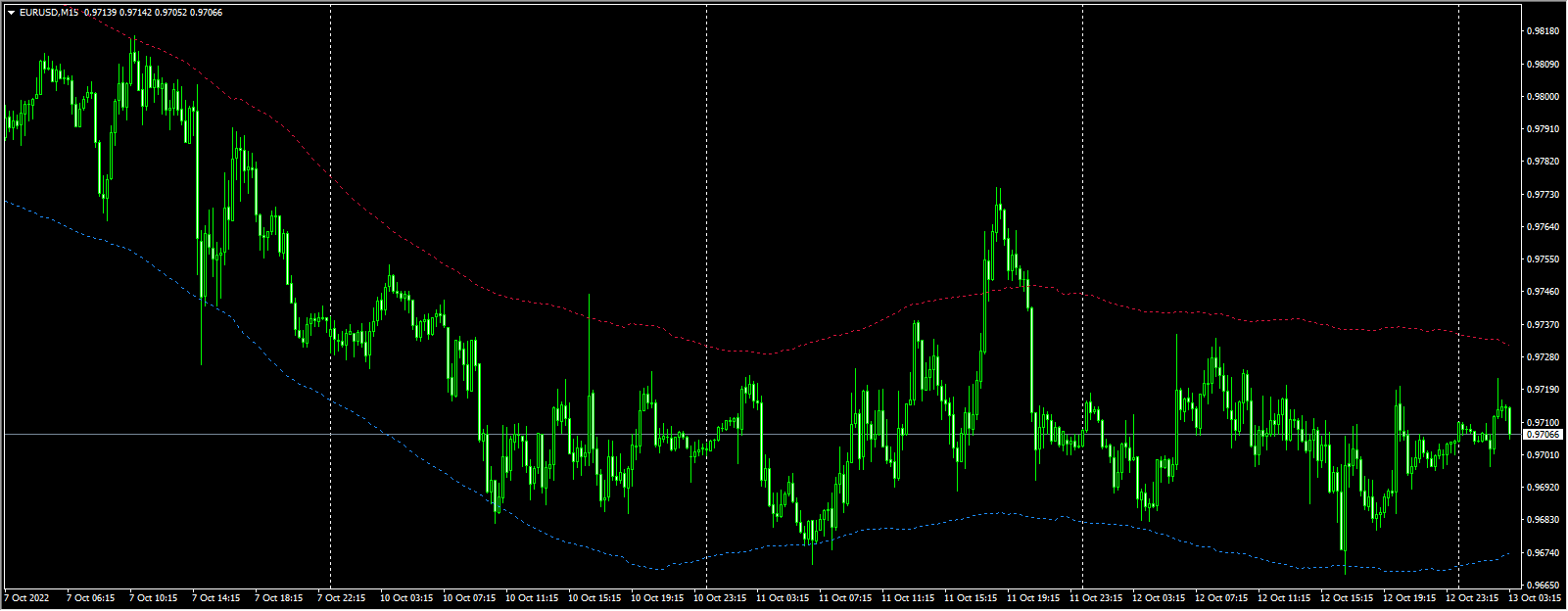Click the small triangle beside EURUSD,M15

tap(11, 12)
